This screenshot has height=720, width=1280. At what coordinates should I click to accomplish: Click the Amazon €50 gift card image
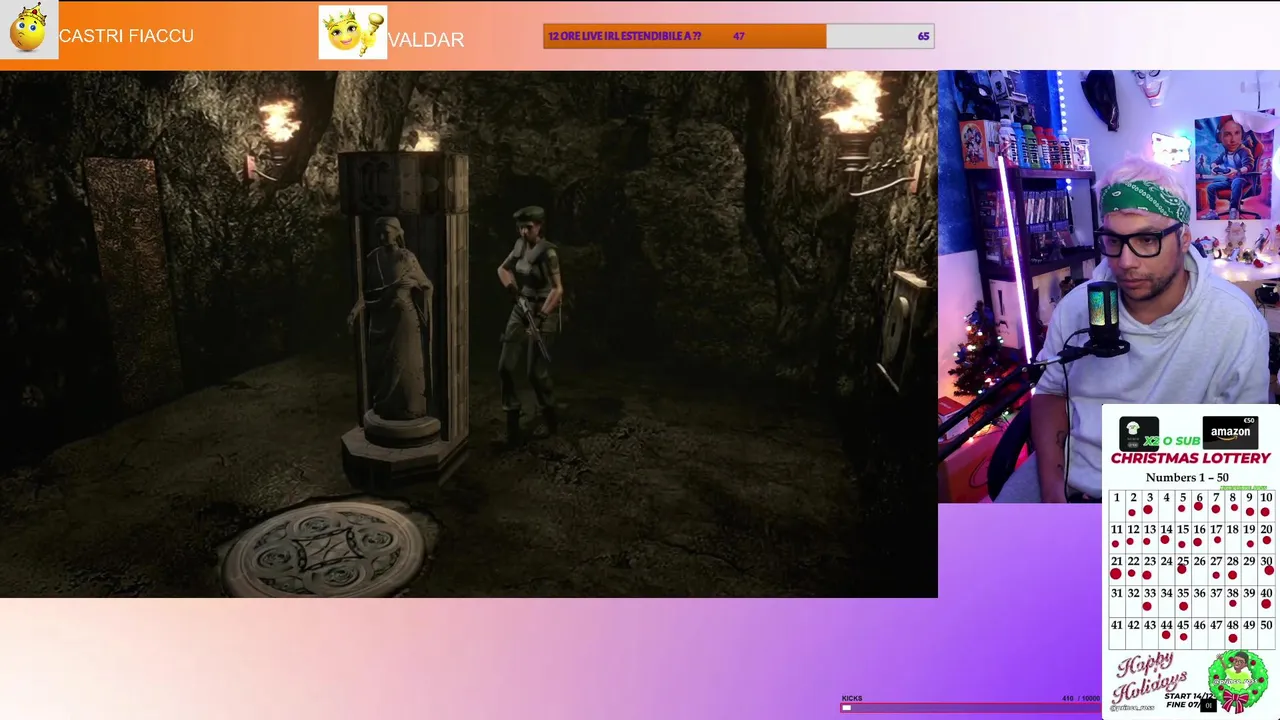point(1229,431)
